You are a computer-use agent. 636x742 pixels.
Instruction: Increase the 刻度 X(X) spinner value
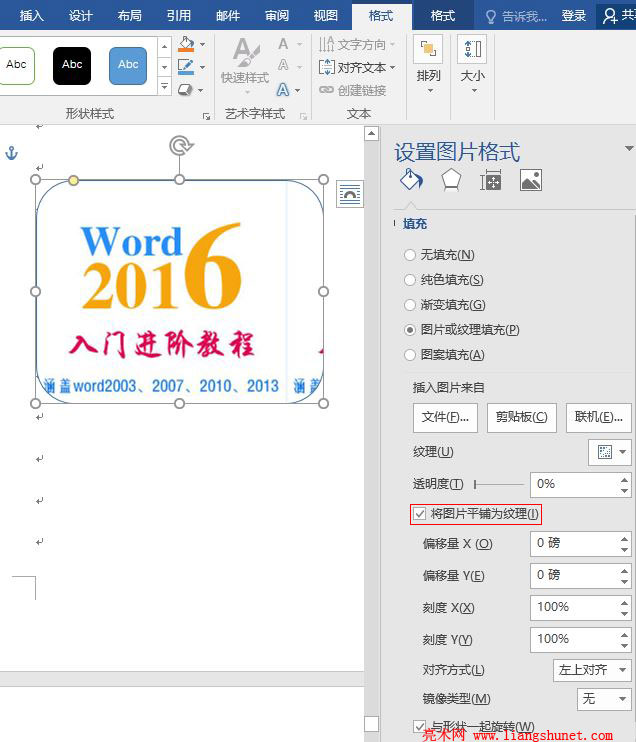point(625,602)
